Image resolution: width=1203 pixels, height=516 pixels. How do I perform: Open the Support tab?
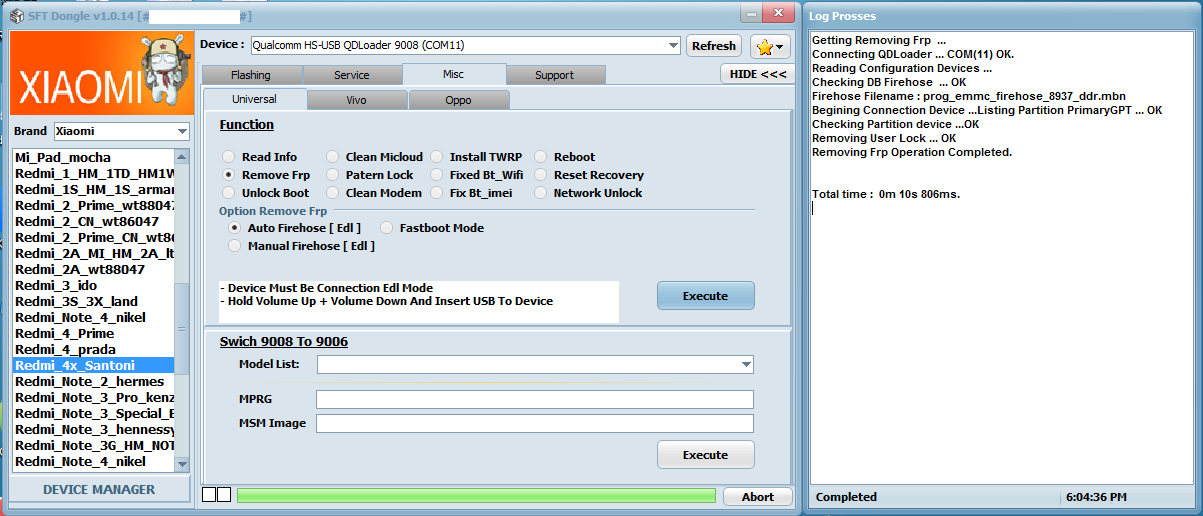point(555,75)
